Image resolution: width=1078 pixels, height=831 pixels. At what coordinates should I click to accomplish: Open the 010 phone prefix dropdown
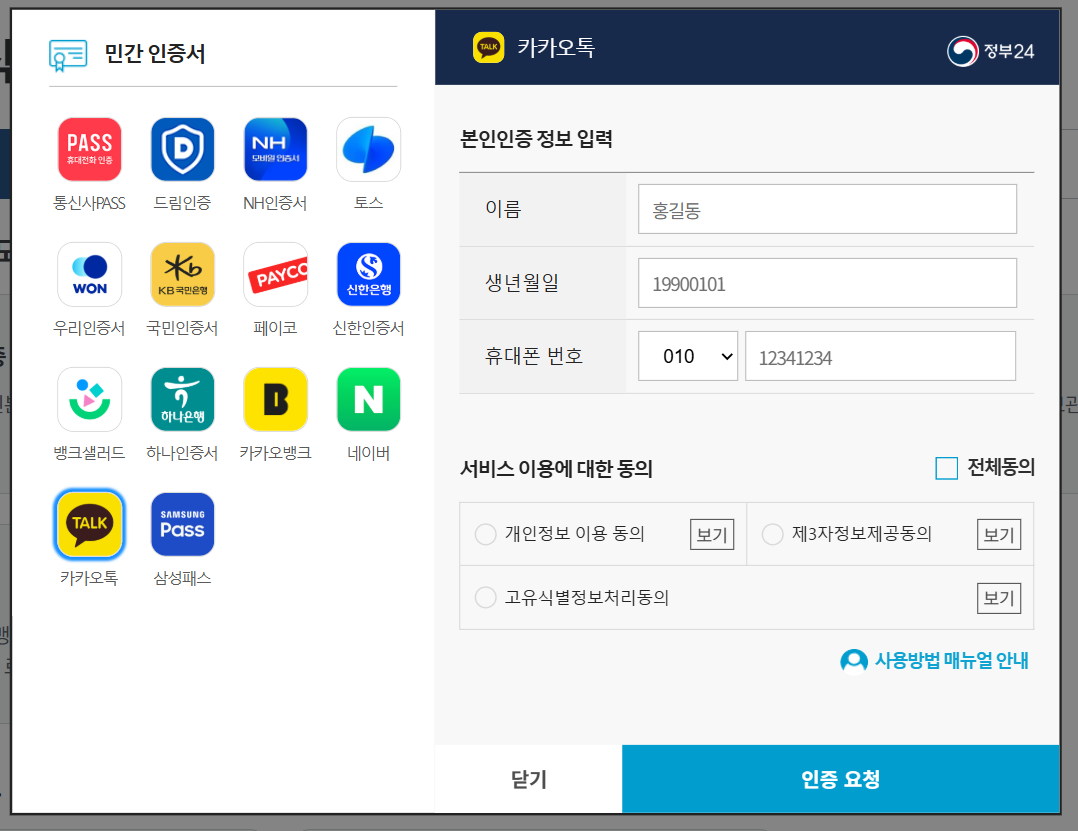(688, 356)
